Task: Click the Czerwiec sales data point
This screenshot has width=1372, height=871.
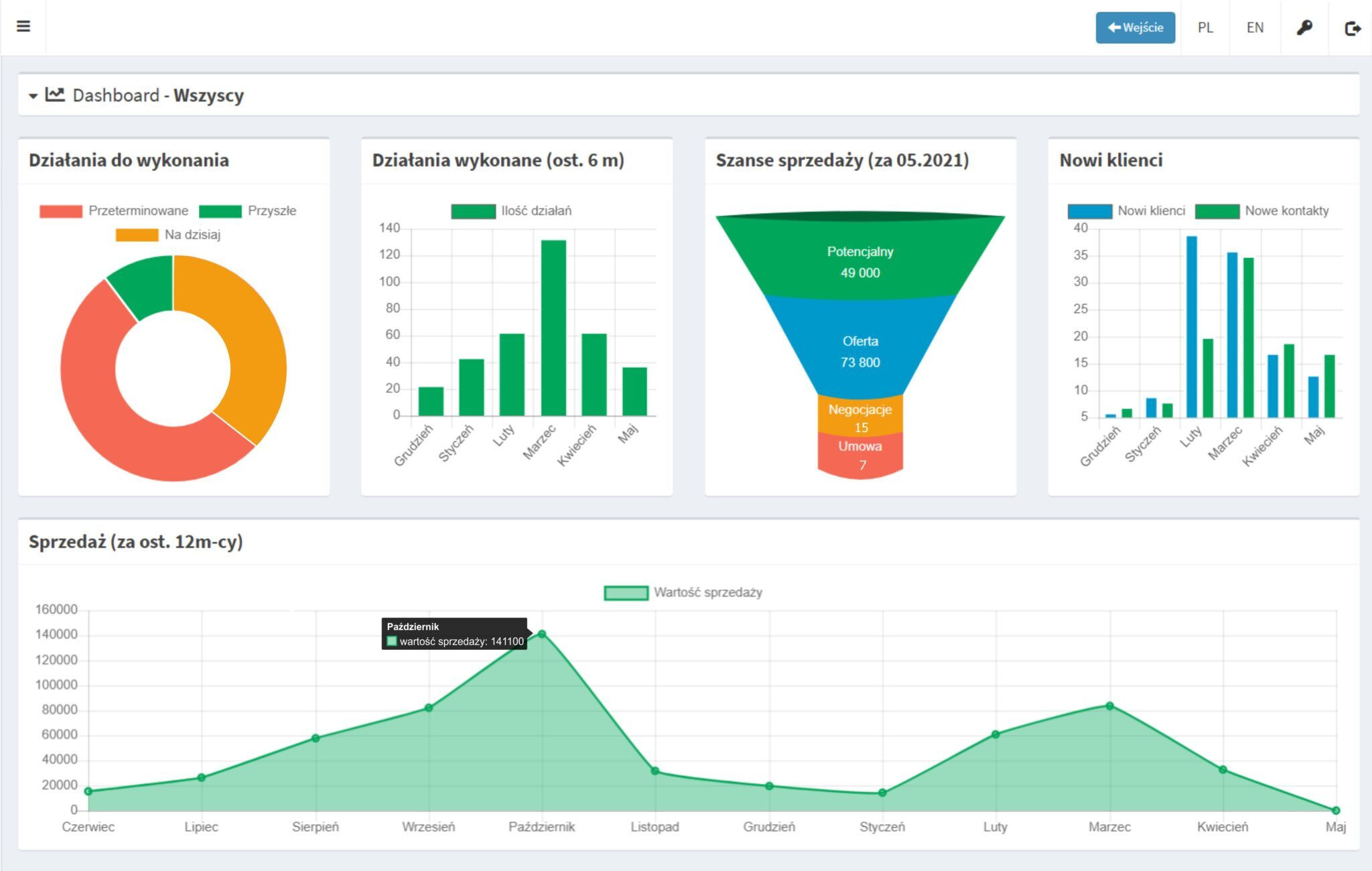Action: [x=88, y=791]
